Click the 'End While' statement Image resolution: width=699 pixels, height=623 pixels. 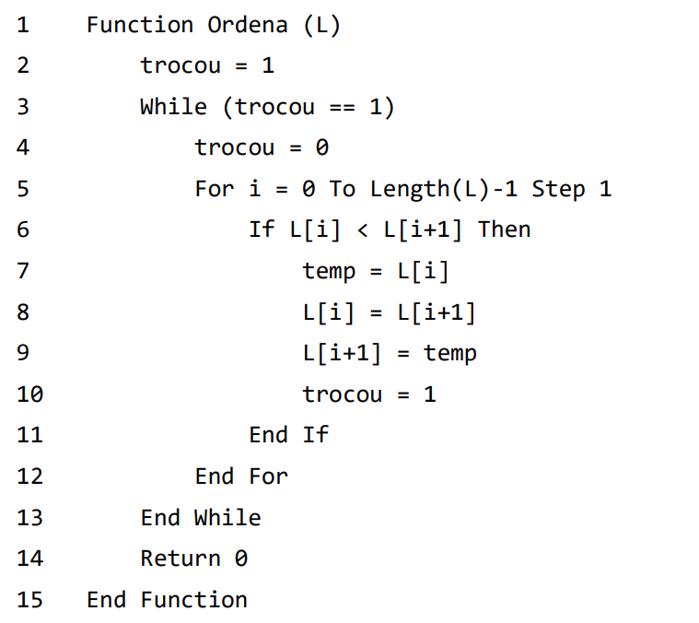tap(200, 517)
